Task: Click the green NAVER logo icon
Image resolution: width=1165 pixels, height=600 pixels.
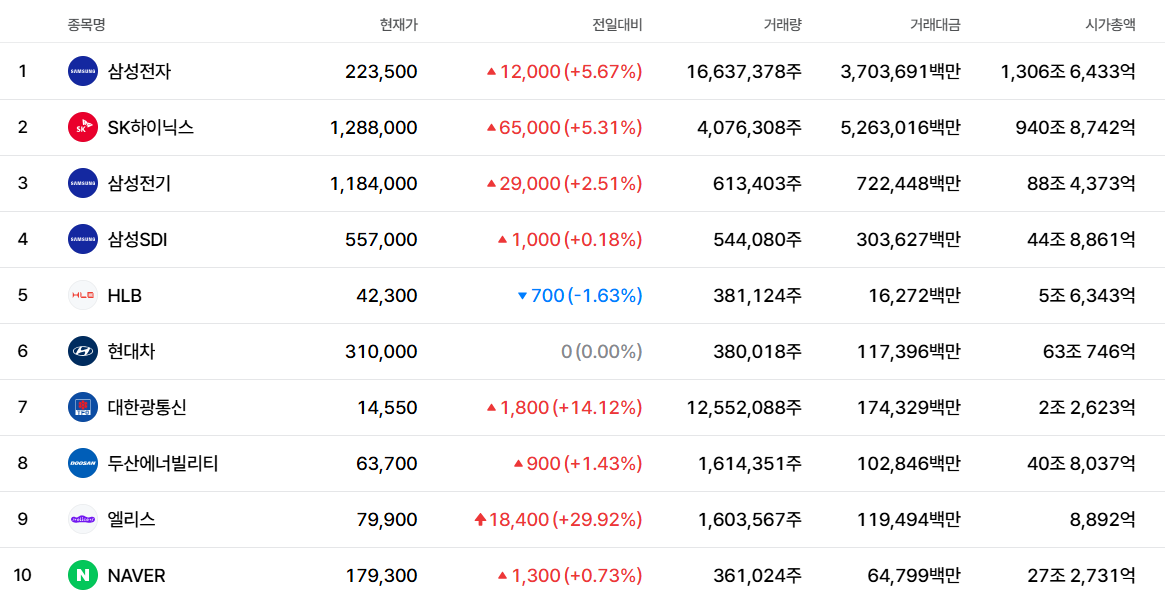Action: pyautogui.click(x=82, y=575)
